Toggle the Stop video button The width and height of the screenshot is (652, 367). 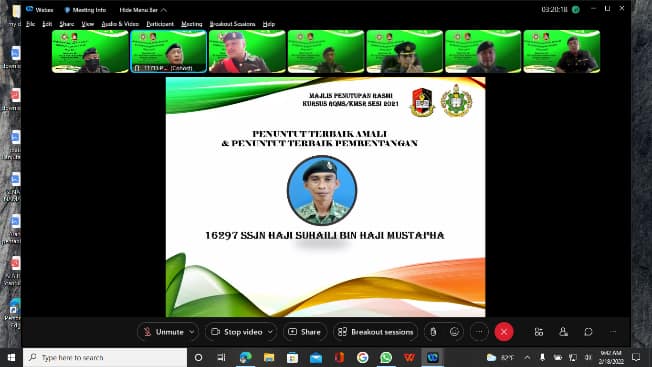point(237,332)
